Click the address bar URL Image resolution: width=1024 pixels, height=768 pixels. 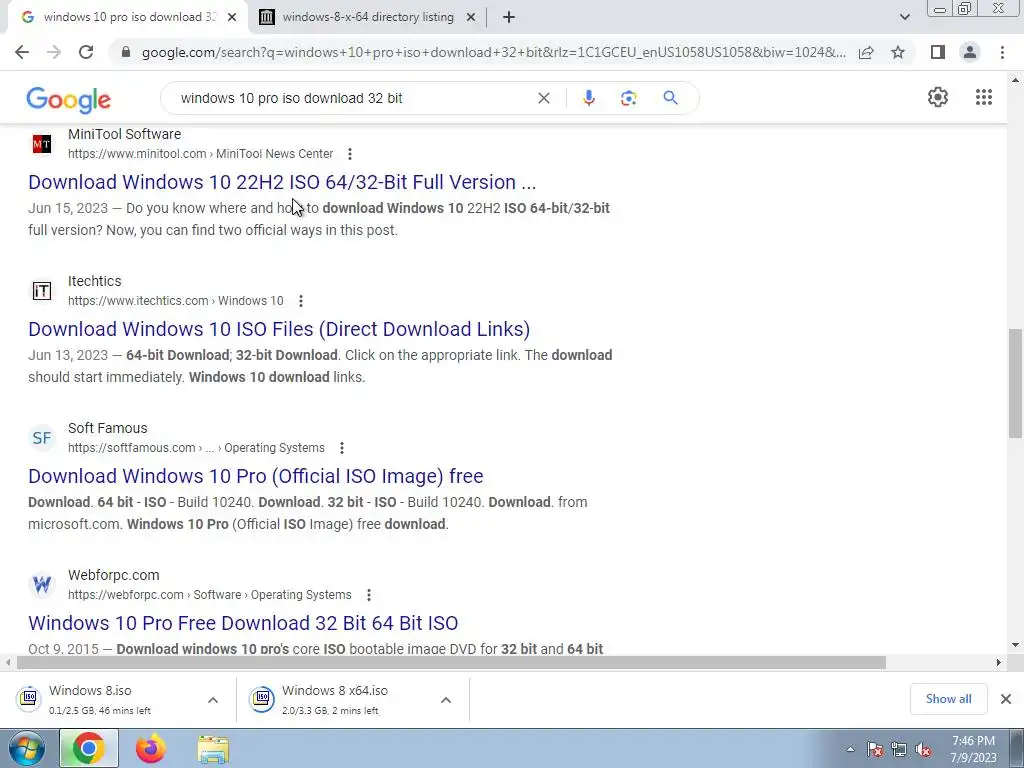[x=494, y=52]
